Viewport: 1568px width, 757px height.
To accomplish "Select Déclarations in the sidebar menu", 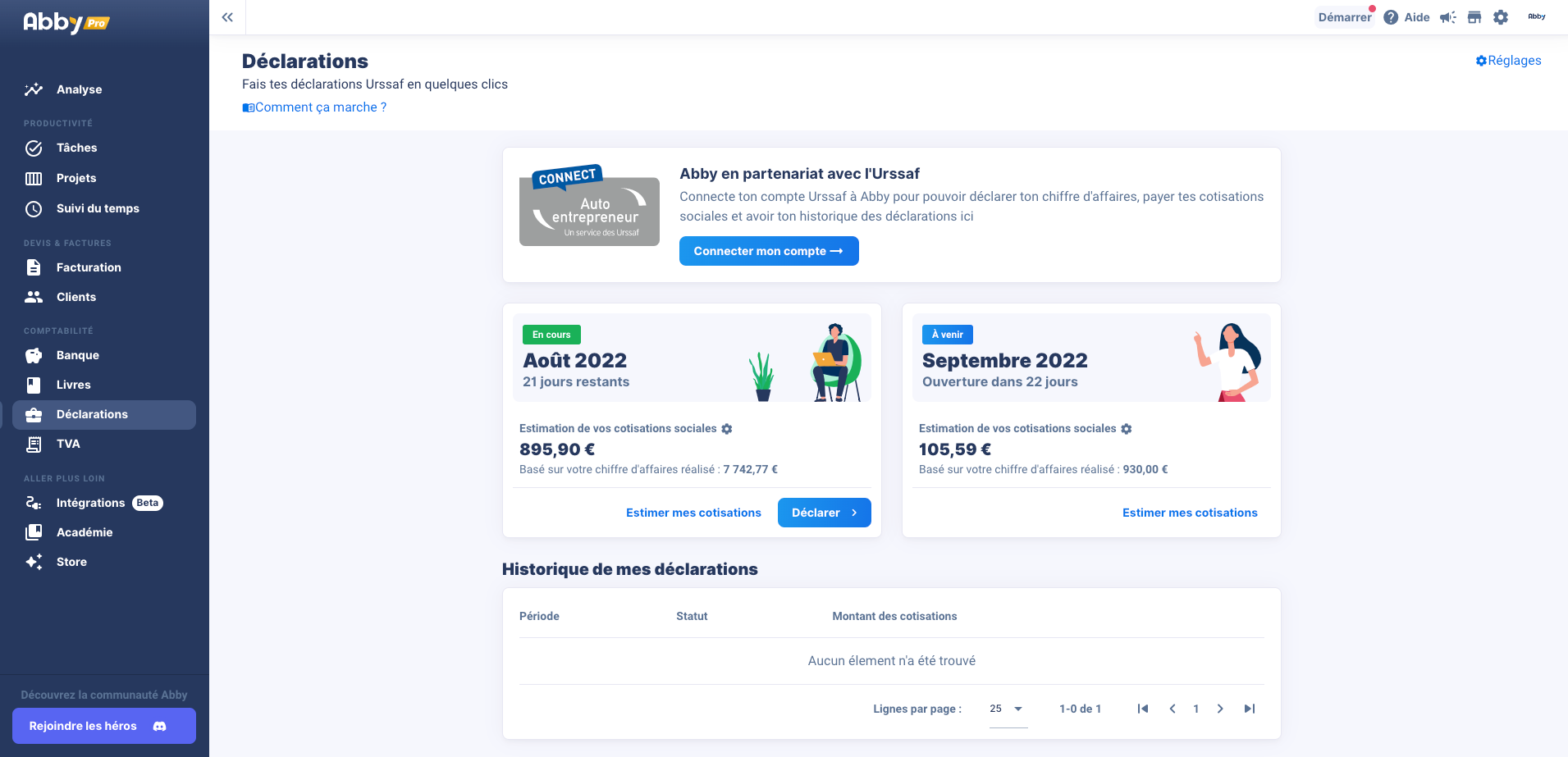I will coord(91,414).
